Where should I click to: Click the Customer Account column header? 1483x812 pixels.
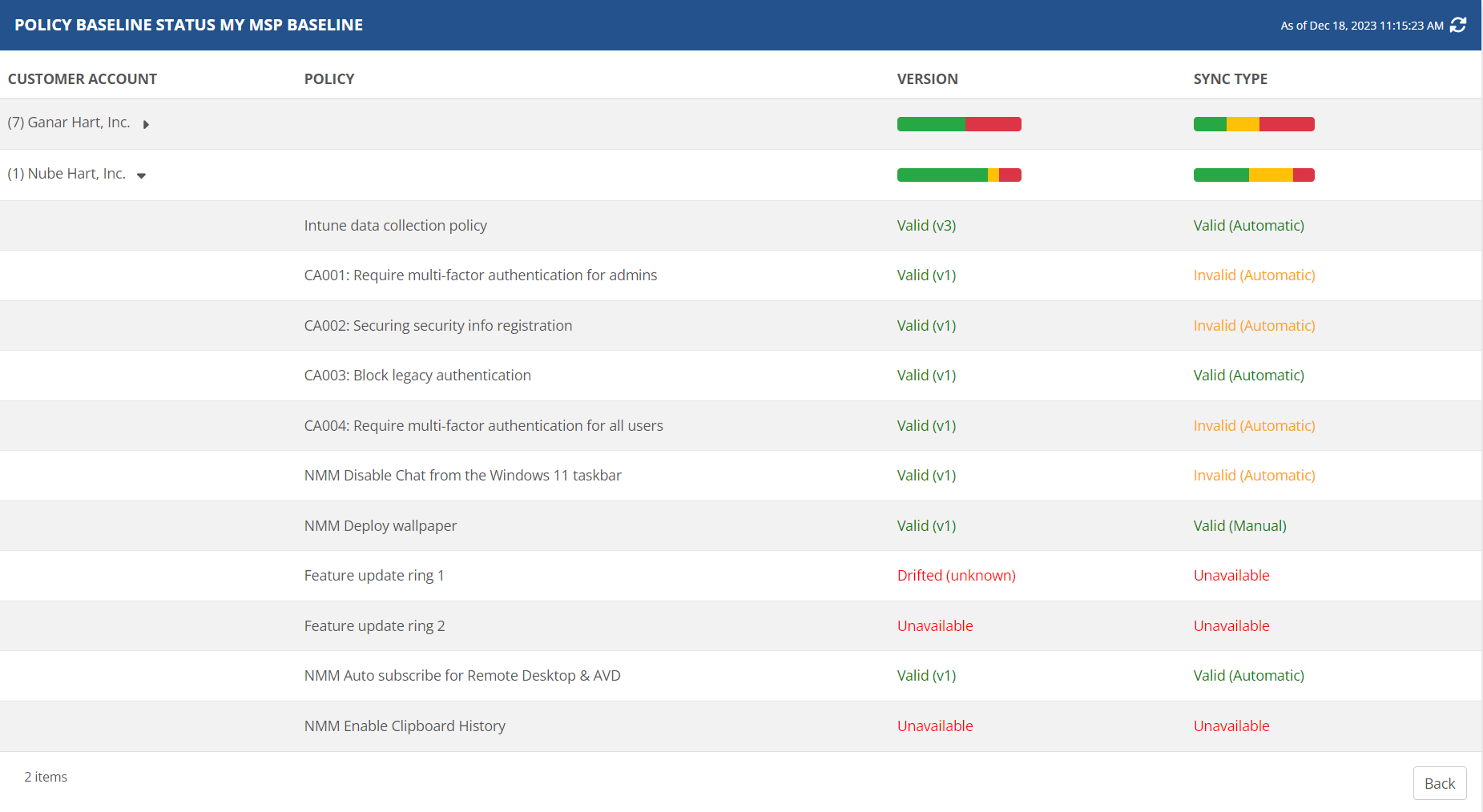[x=83, y=79]
